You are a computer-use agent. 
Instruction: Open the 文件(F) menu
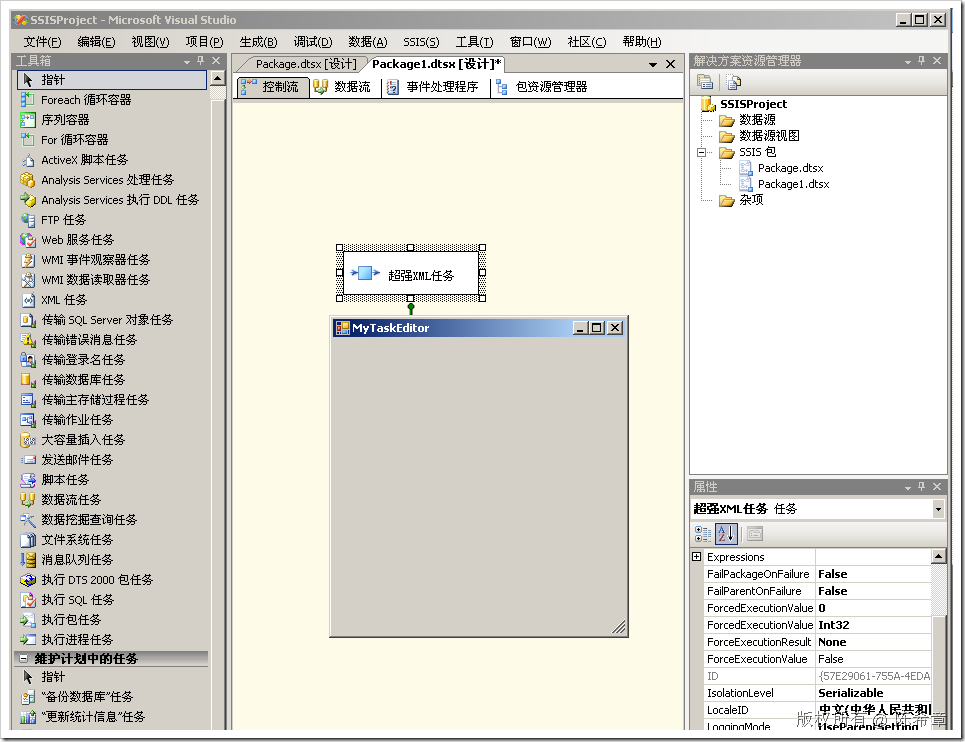tap(42, 42)
